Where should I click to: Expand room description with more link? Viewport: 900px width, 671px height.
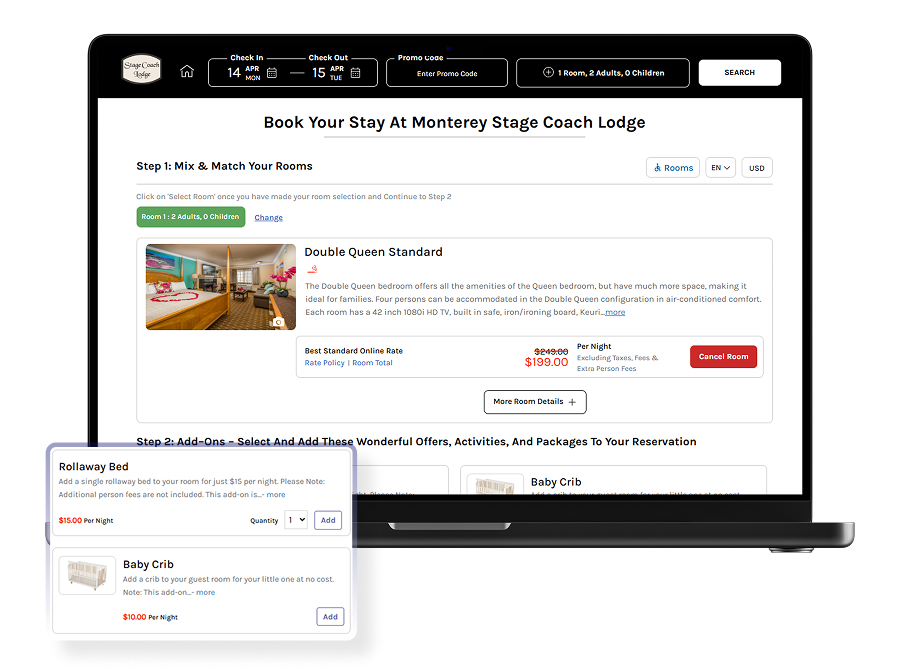[x=615, y=312]
